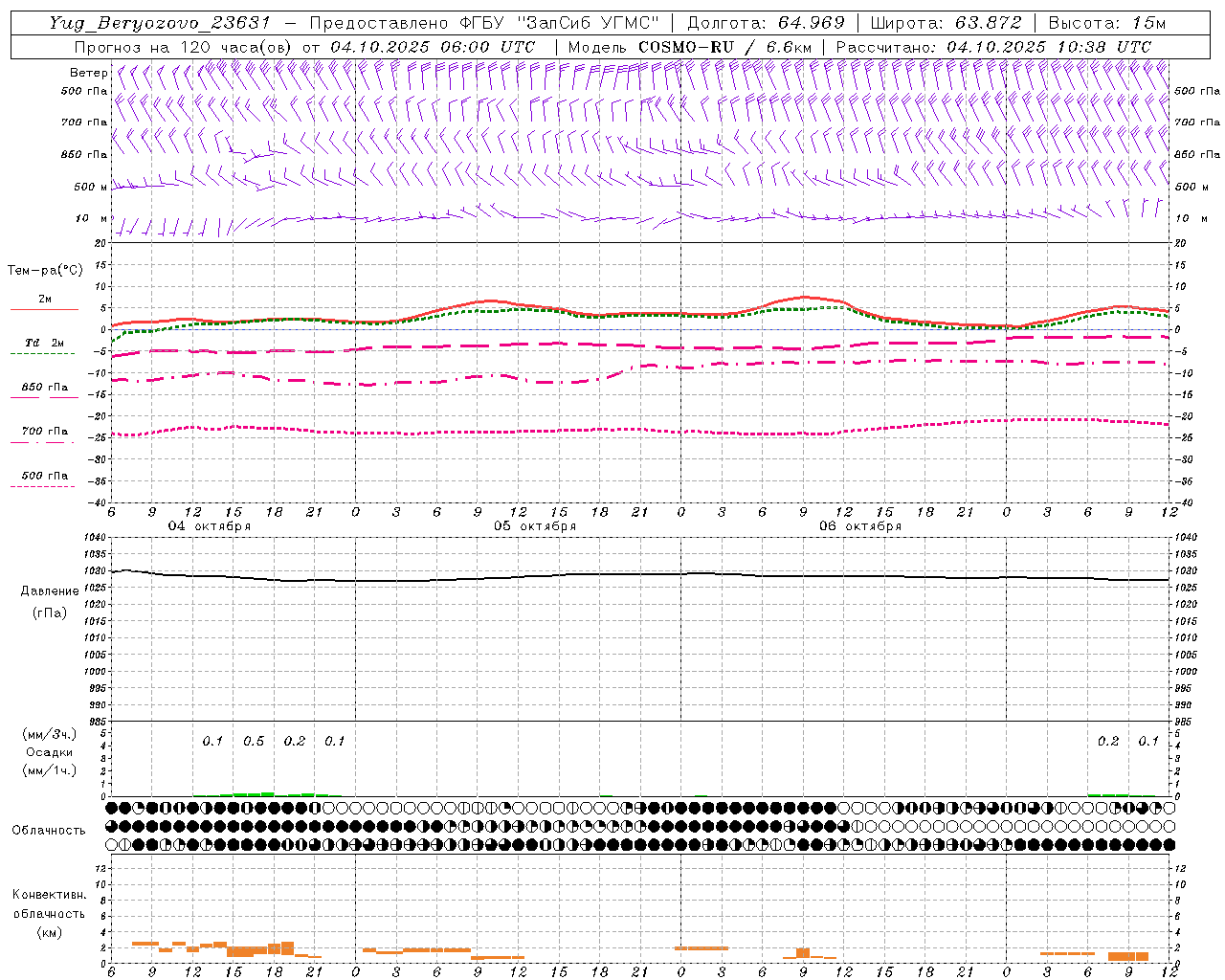This screenshot has width=1225, height=980.
Task: Click the -40 tick on left temperature axis
Action: [x=97, y=502]
